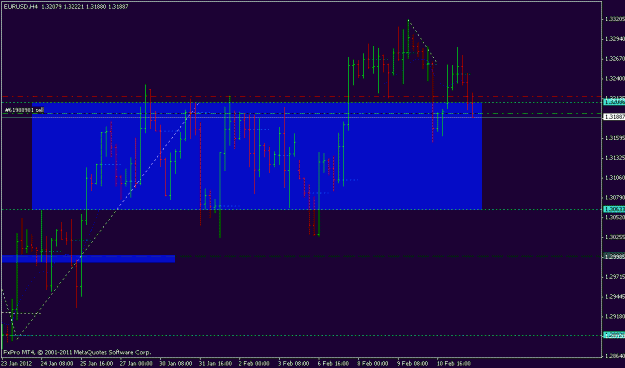Click the FxPro MT4 MetaQuotes copyright text

[77, 352]
